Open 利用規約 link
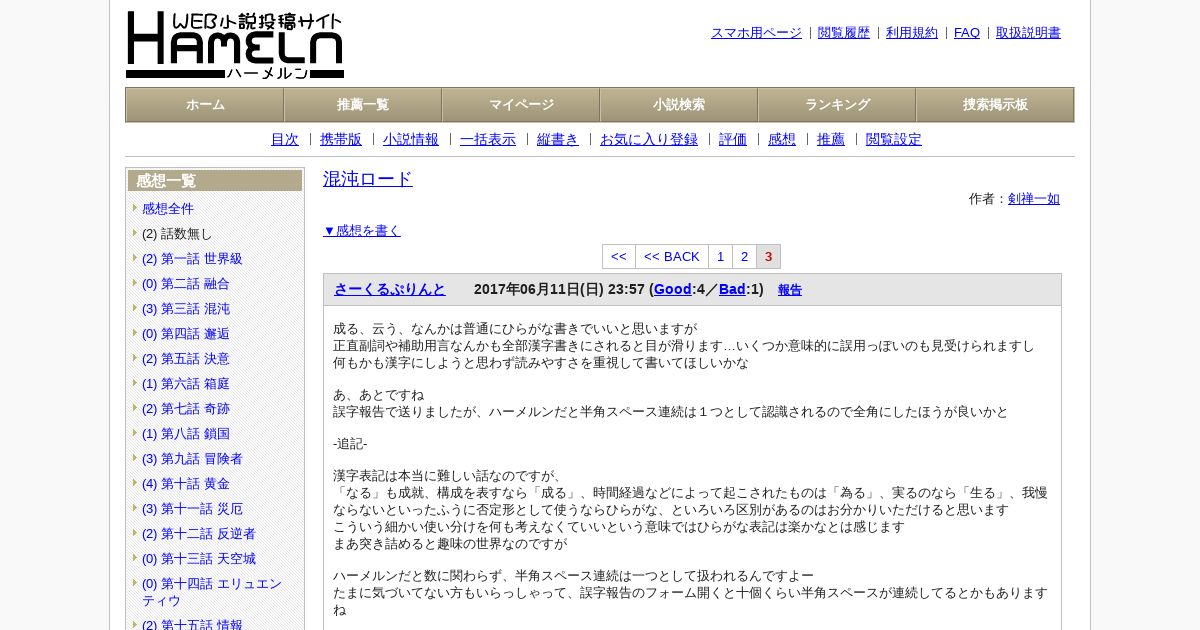 [x=912, y=33]
